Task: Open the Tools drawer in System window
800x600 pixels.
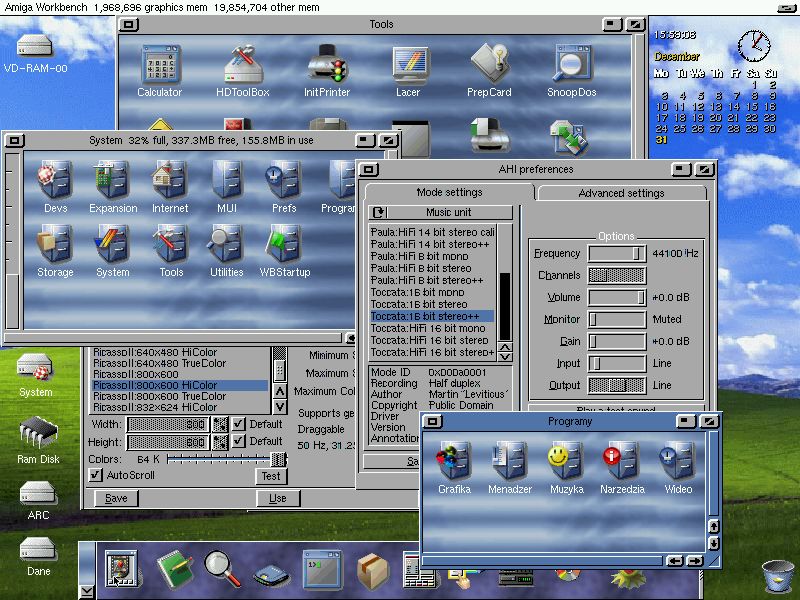Action: [x=171, y=244]
